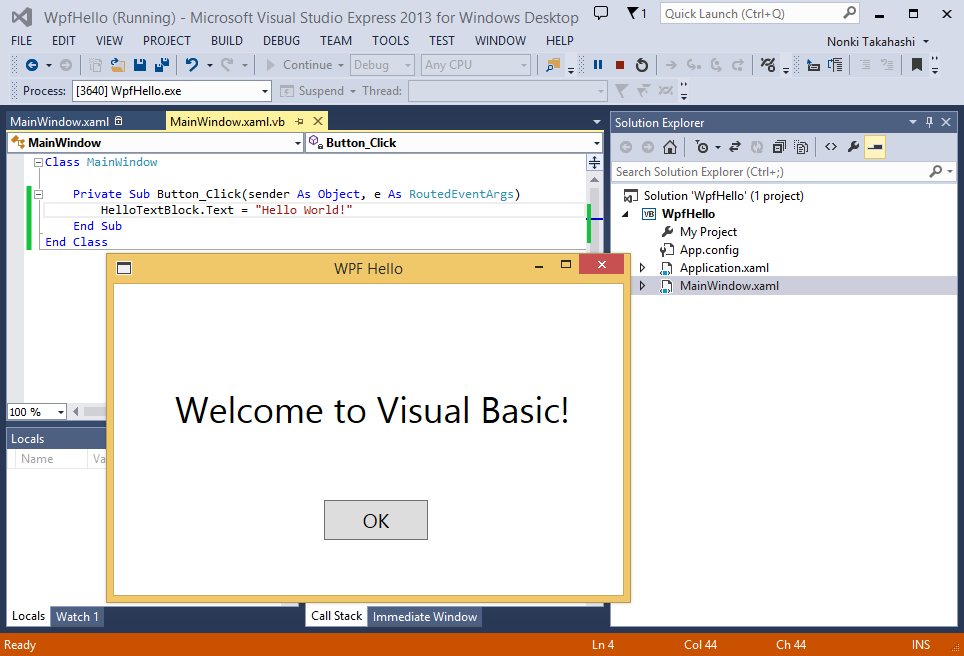Open the WINDOW menu
The width and height of the screenshot is (964, 656).
tap(500, 41)
